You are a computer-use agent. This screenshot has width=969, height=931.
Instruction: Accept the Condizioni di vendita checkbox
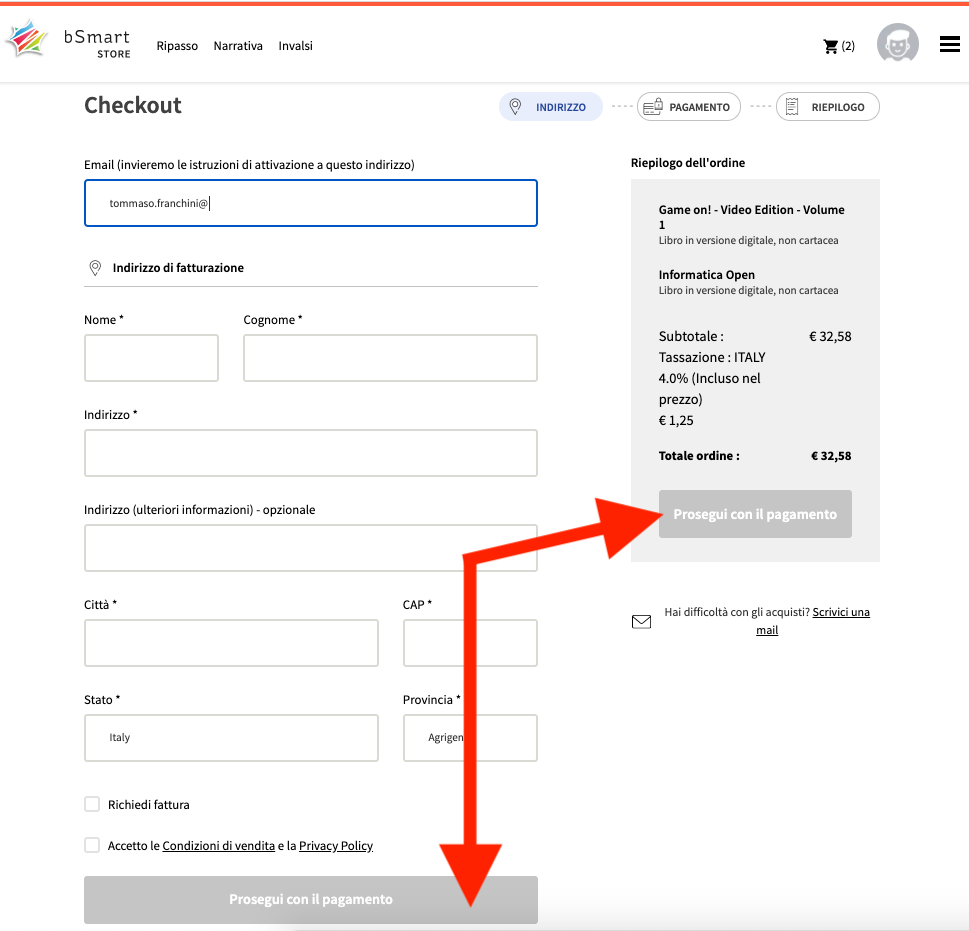click(92, 845)
